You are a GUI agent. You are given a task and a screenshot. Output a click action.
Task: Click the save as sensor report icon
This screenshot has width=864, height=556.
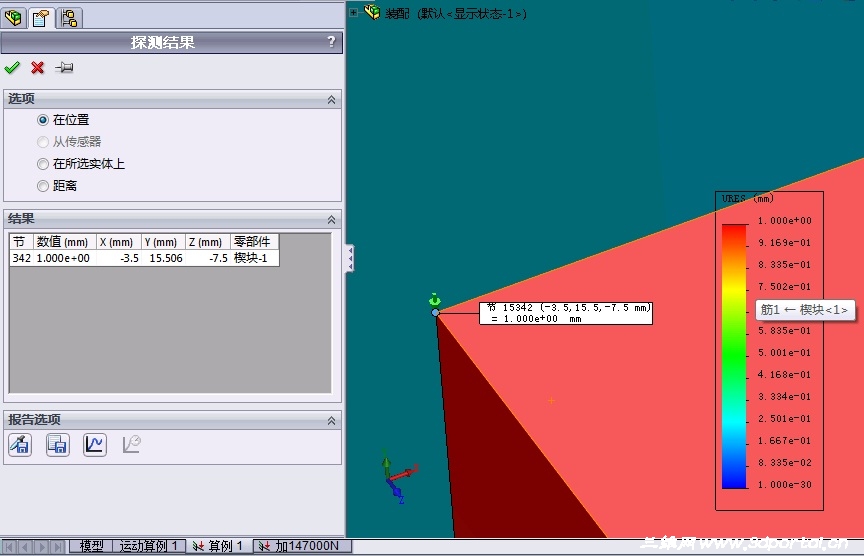pyautogui.click(x=20, y=445)
